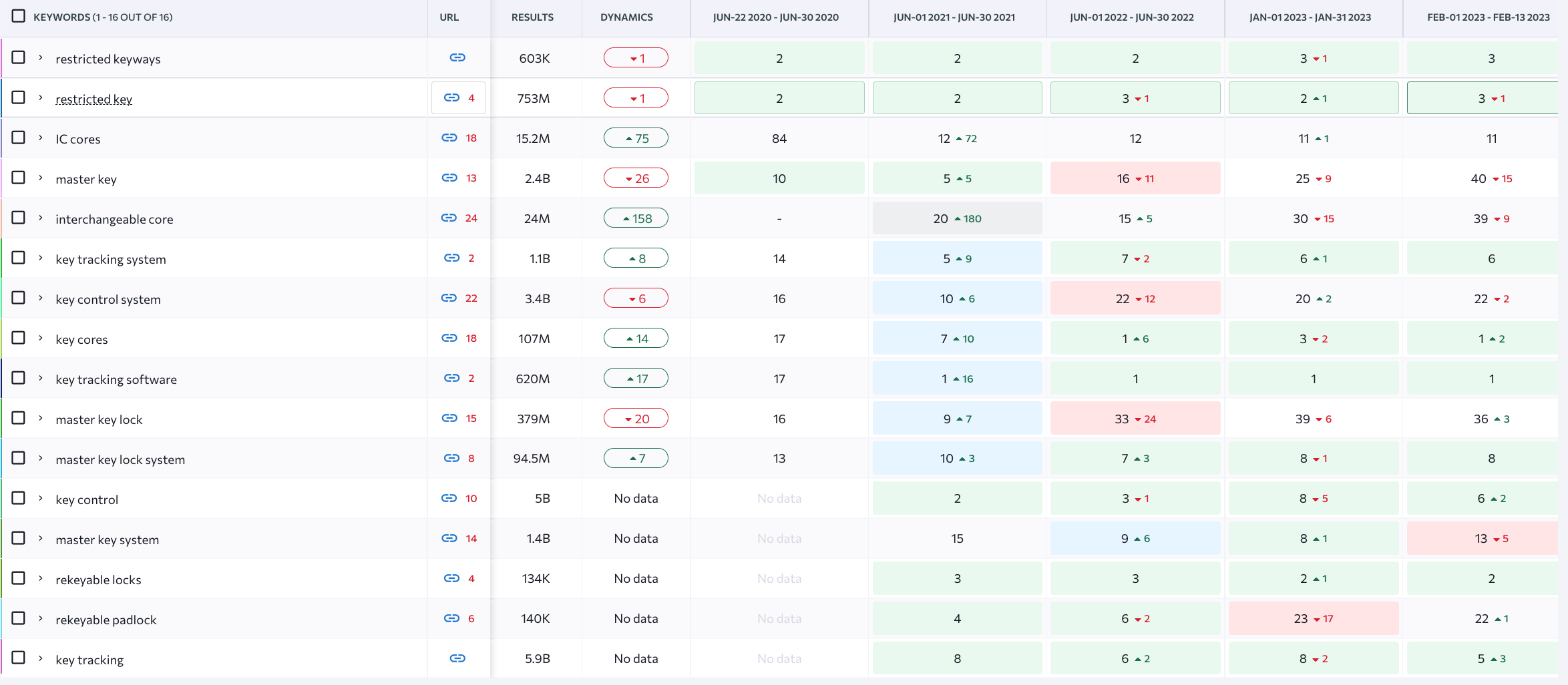Click the interchangeable core dynamics badge 158
Viewport: 1568px width, 685px height.
[x=636, y=218]
